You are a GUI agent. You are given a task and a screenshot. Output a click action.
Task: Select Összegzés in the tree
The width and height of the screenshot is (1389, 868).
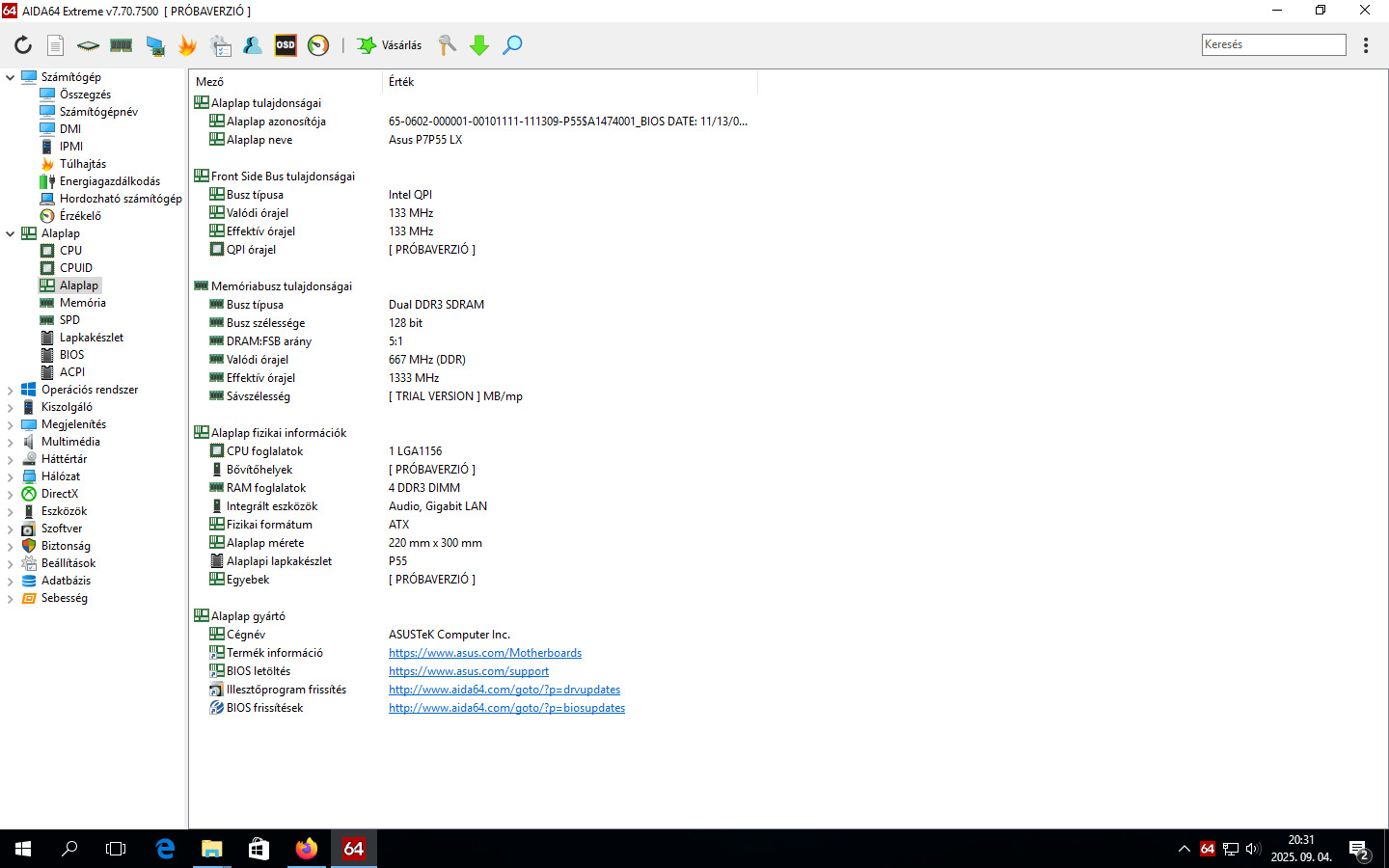85,95
